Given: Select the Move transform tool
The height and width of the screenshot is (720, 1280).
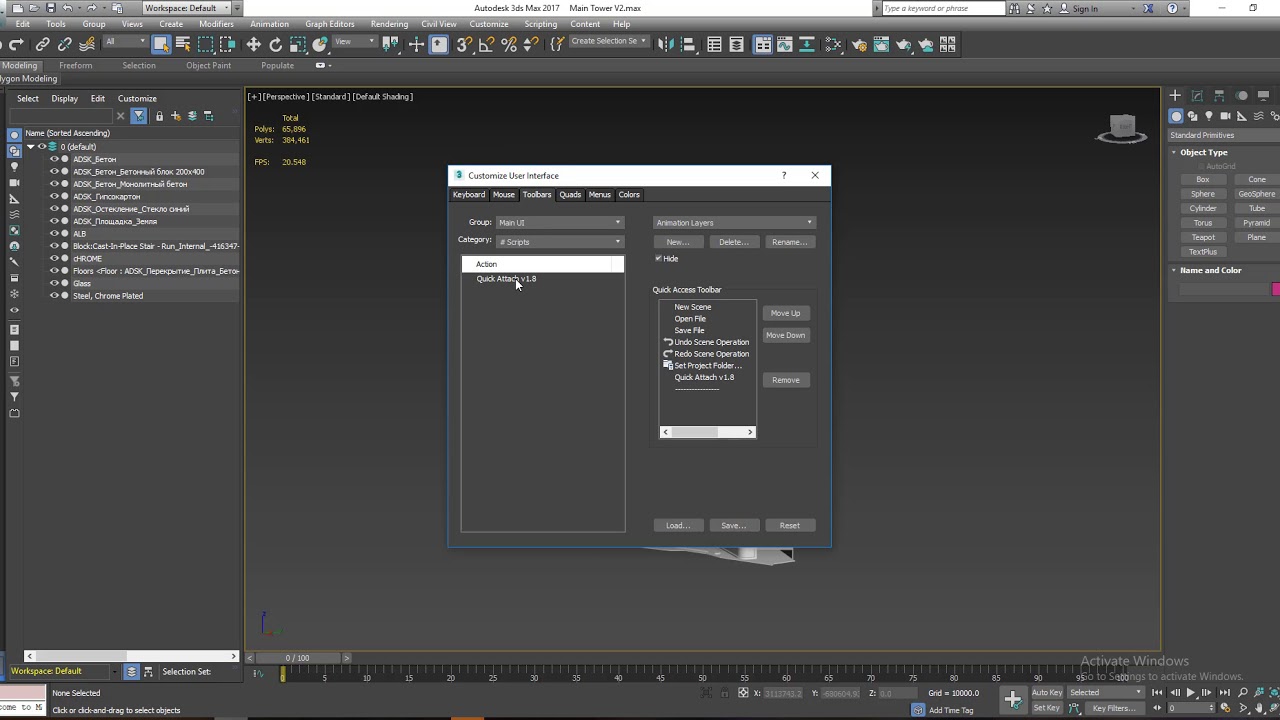Looking at the screenshot, I should tap(254, 45).
